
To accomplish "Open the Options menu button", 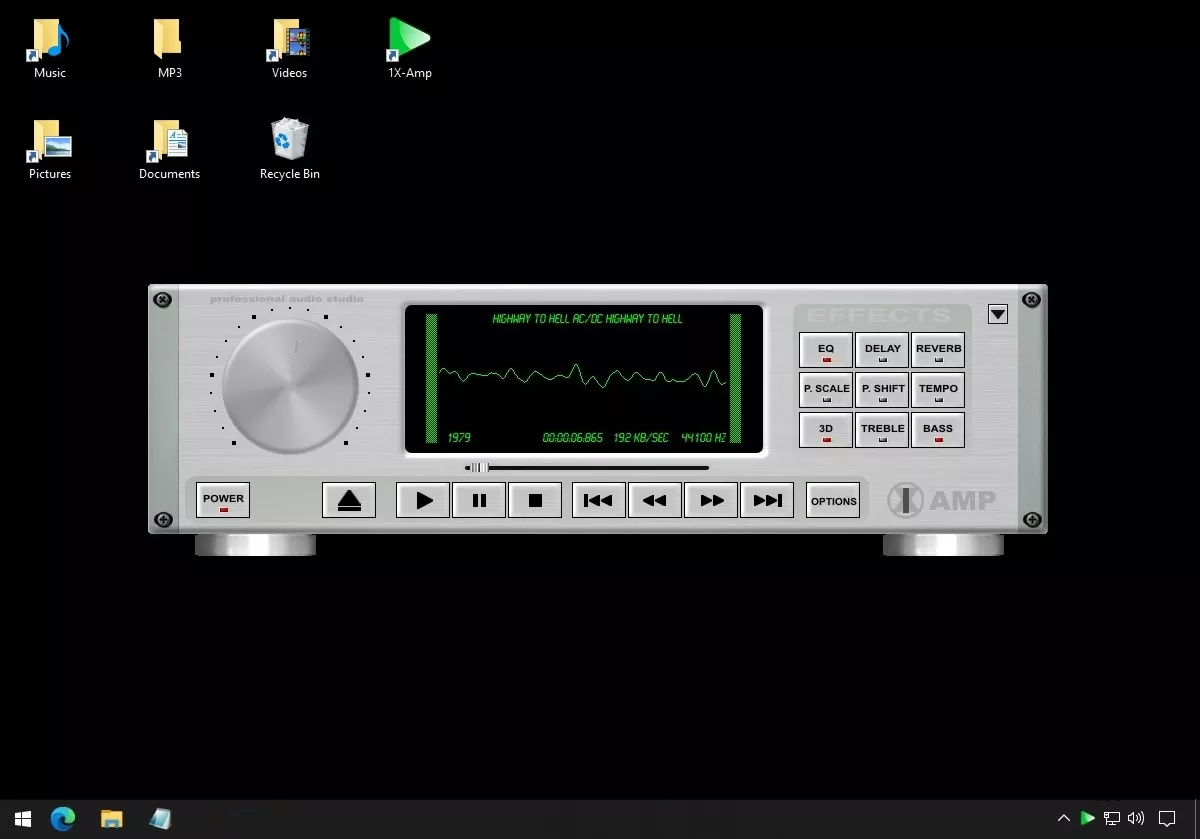I will [x=833, y=500].
